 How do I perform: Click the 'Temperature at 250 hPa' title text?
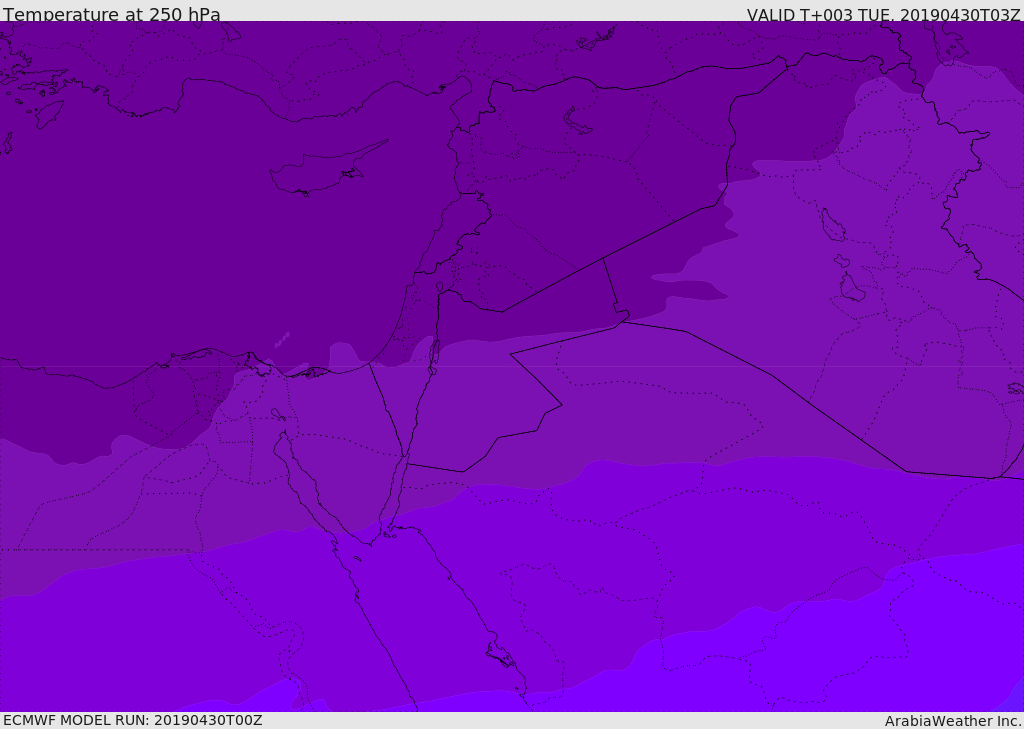112,14
